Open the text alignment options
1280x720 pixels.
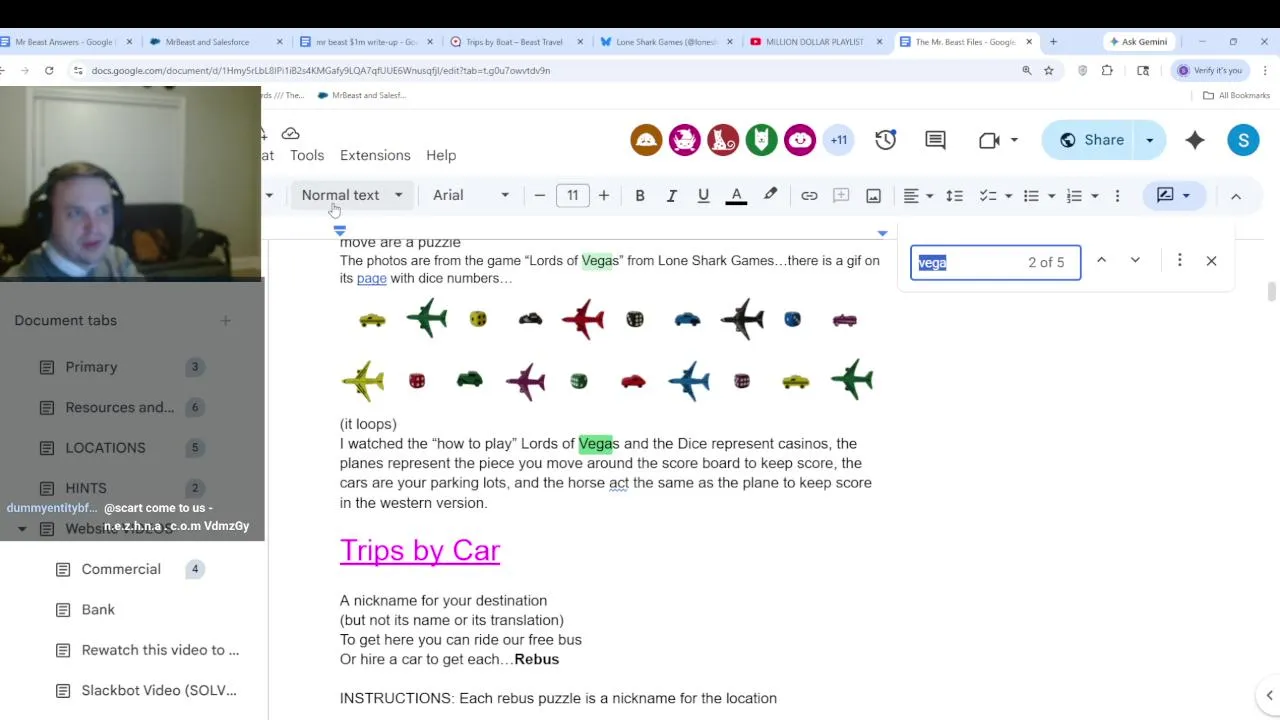(x=917, y=196)
